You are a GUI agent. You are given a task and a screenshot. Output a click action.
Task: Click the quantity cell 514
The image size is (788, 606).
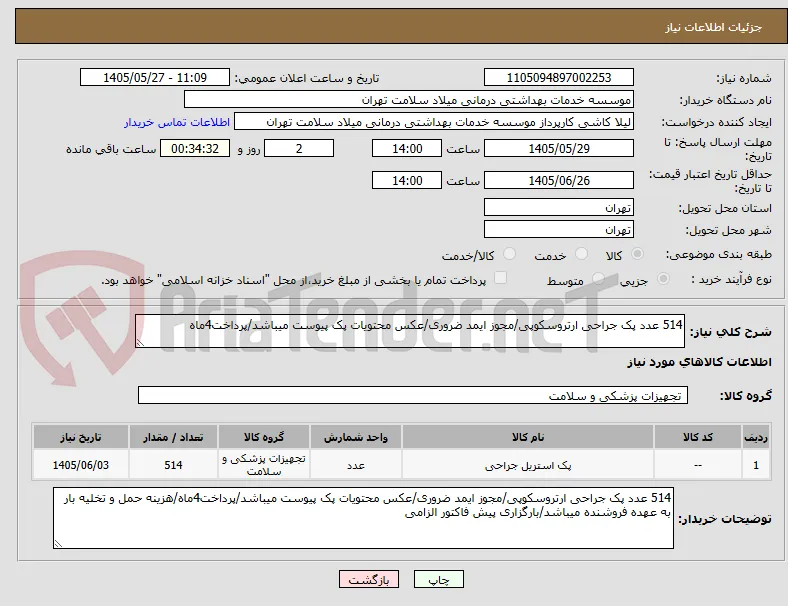coord(173,465)
